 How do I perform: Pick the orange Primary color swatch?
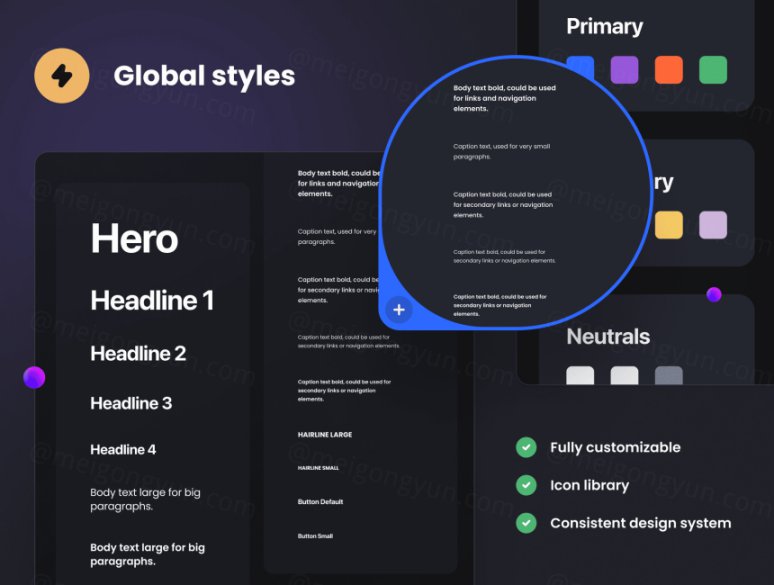tap(668, 70)
